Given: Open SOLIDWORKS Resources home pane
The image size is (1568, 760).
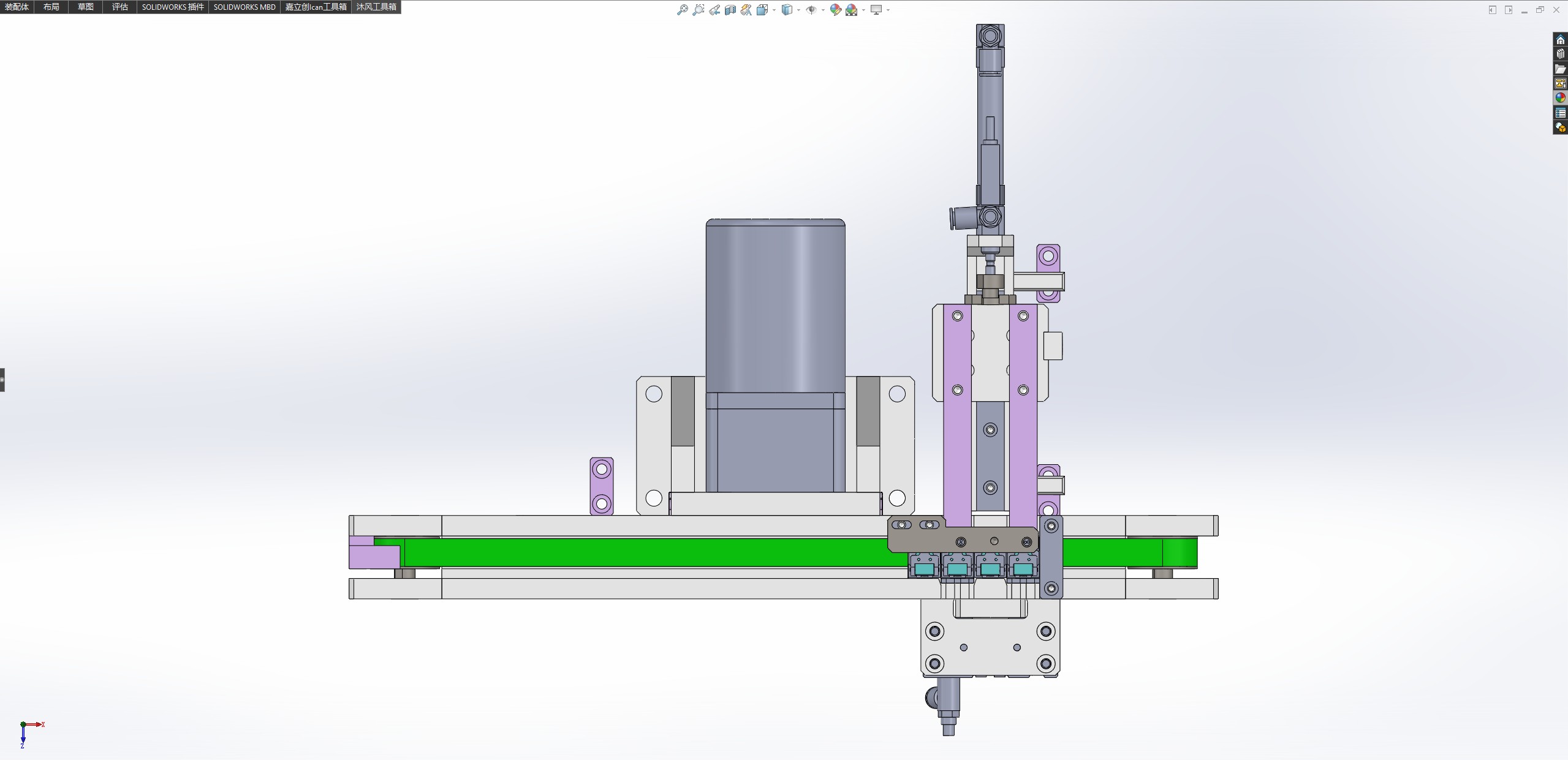Looking at the screenshot, I should click(x=1560, y=40).
